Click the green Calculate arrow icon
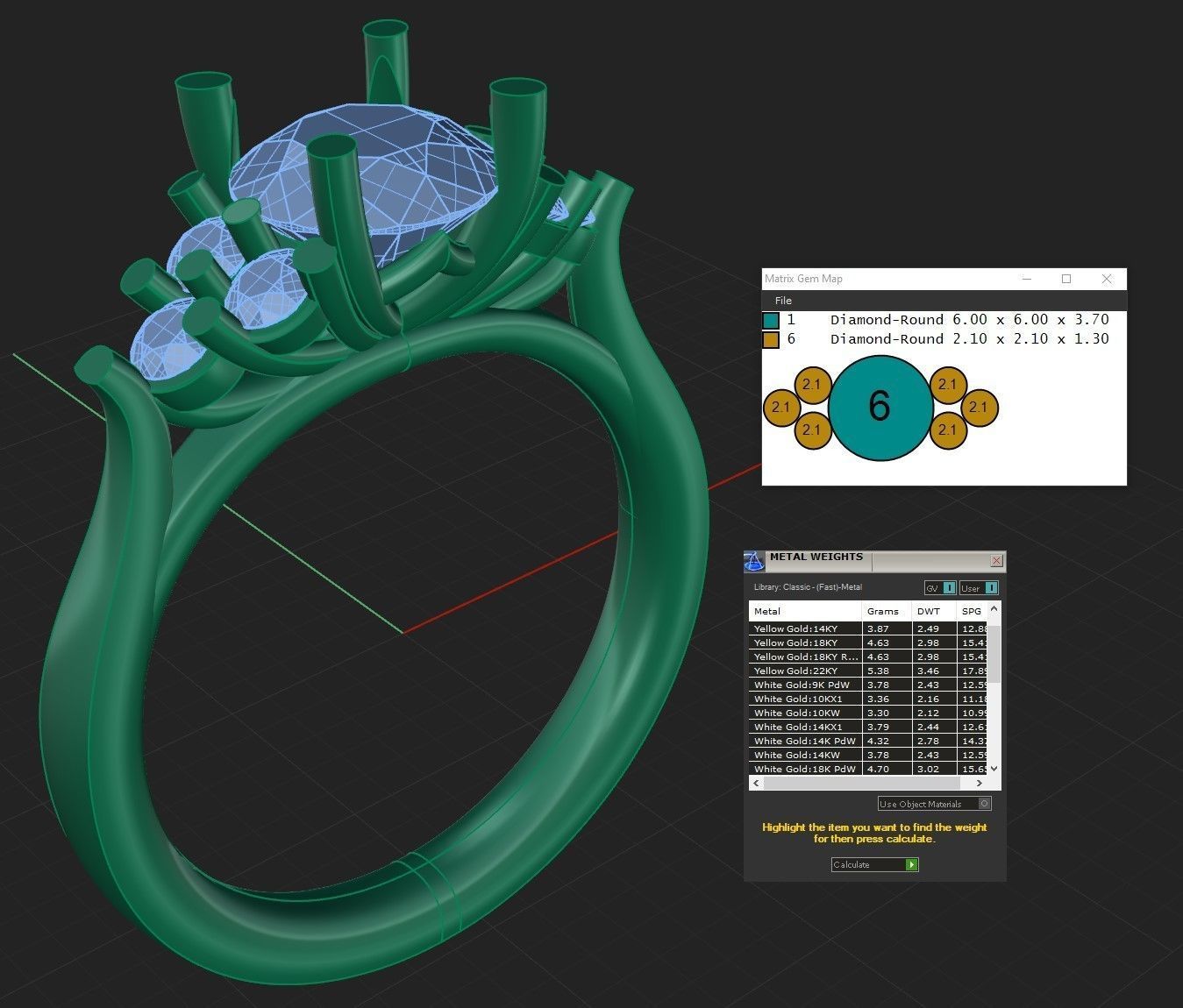The width and height of the screenshot is (1183, 1008). [912, 864]
